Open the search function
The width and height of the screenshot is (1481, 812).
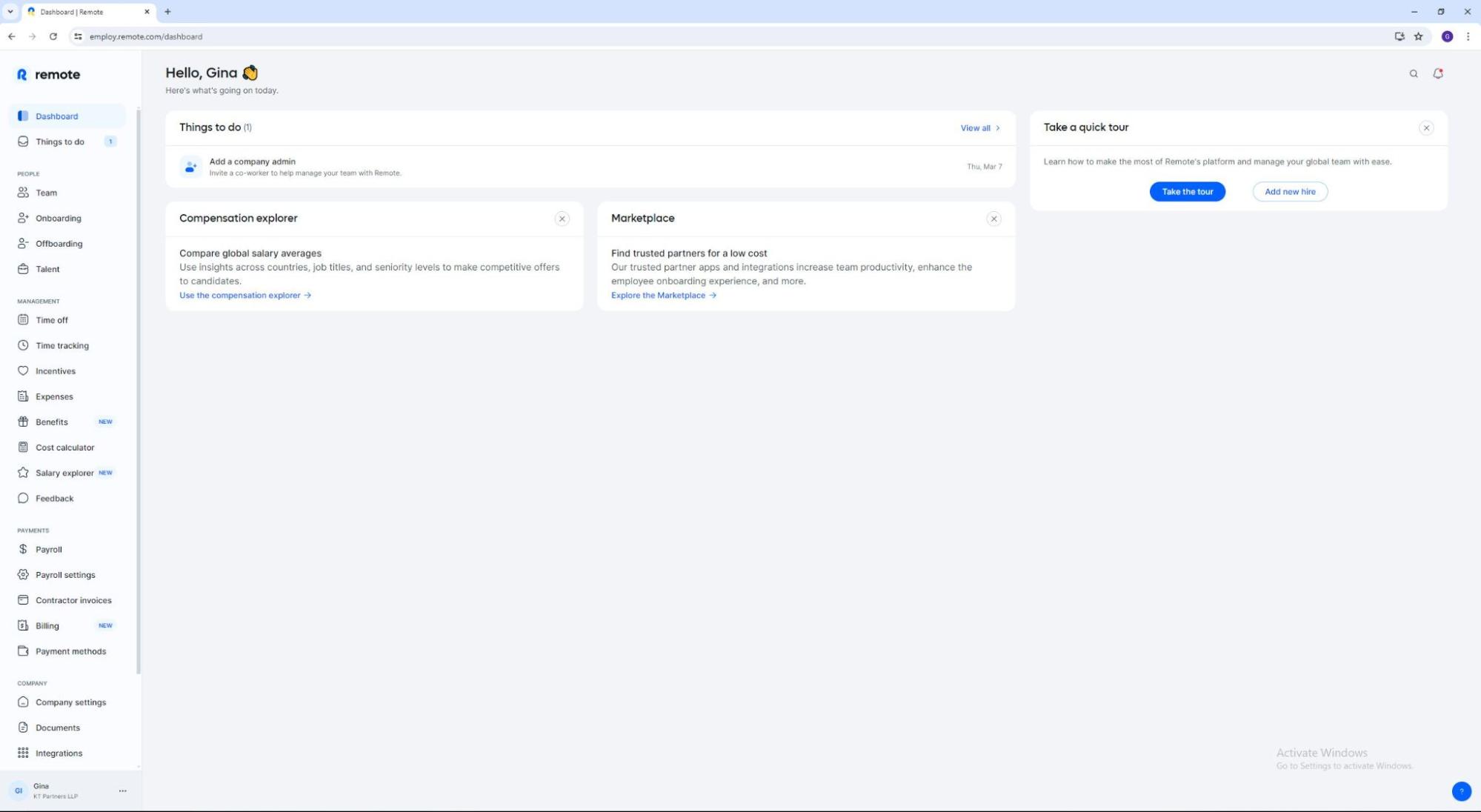point(1414,73)
